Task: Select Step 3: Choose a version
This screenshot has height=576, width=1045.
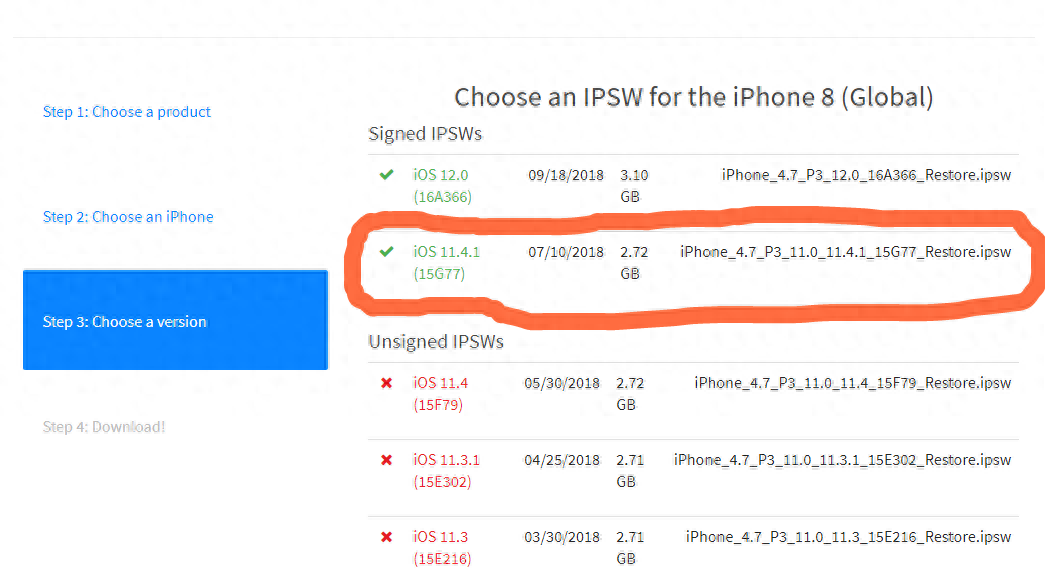Action: [125, 322]
